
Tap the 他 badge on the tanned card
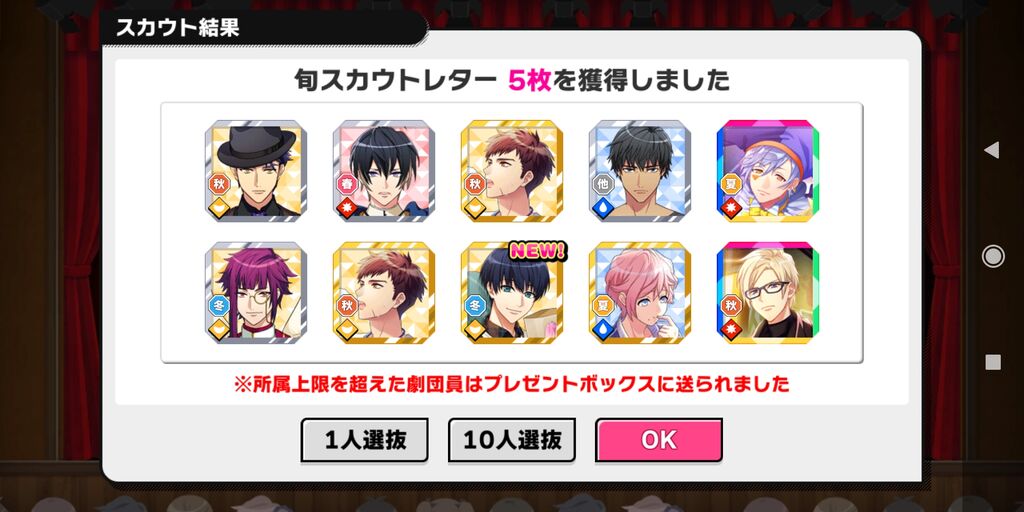[603, 184]
